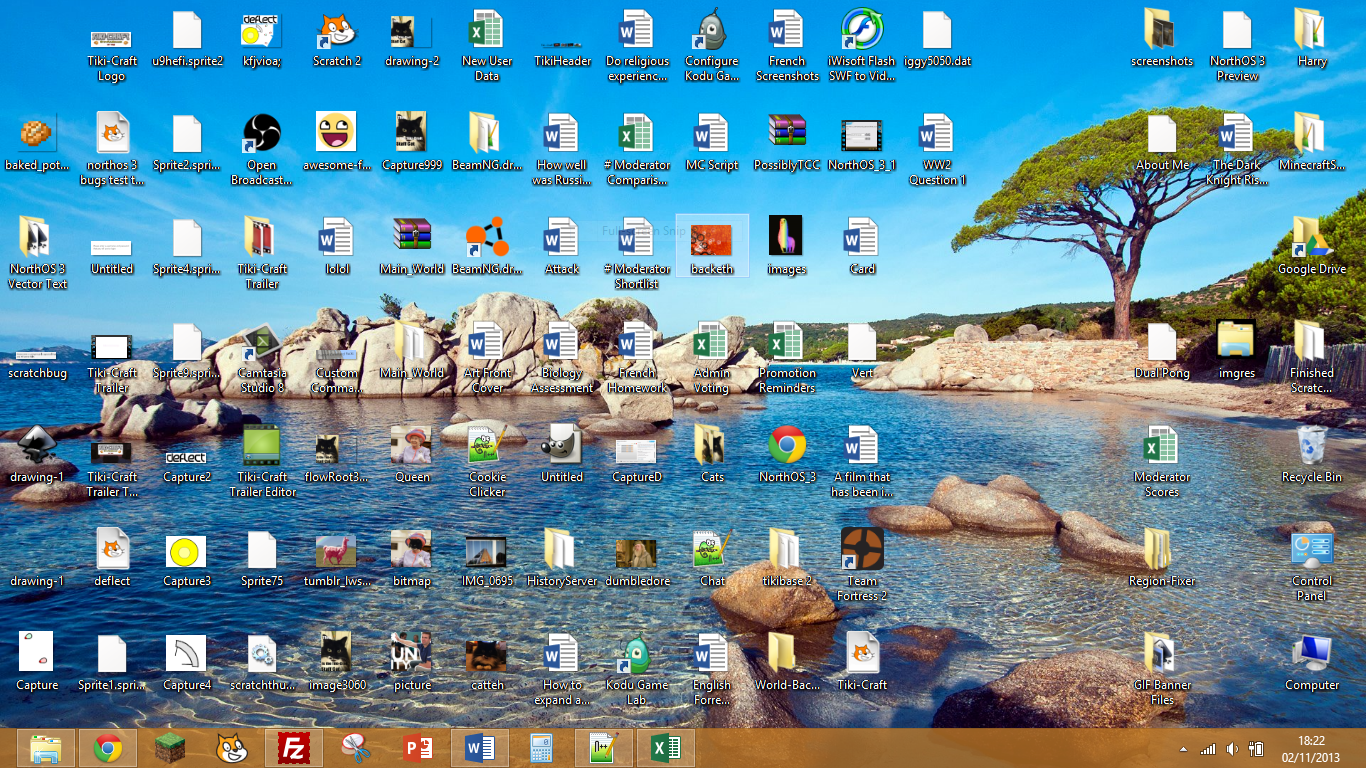
Task: Select the iggy5050.dat file
Action: (937, 39)
